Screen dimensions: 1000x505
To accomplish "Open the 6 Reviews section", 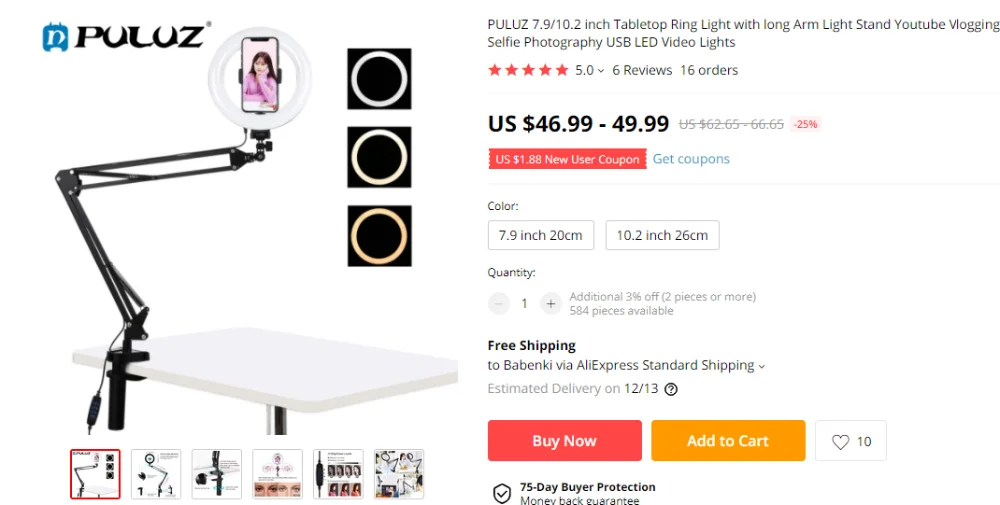I will (x=642, y=70).
